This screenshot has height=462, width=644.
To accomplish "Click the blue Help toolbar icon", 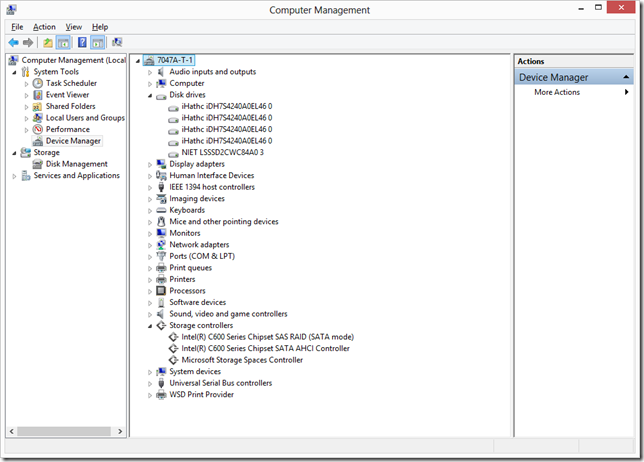I will [x=82, y=42].
